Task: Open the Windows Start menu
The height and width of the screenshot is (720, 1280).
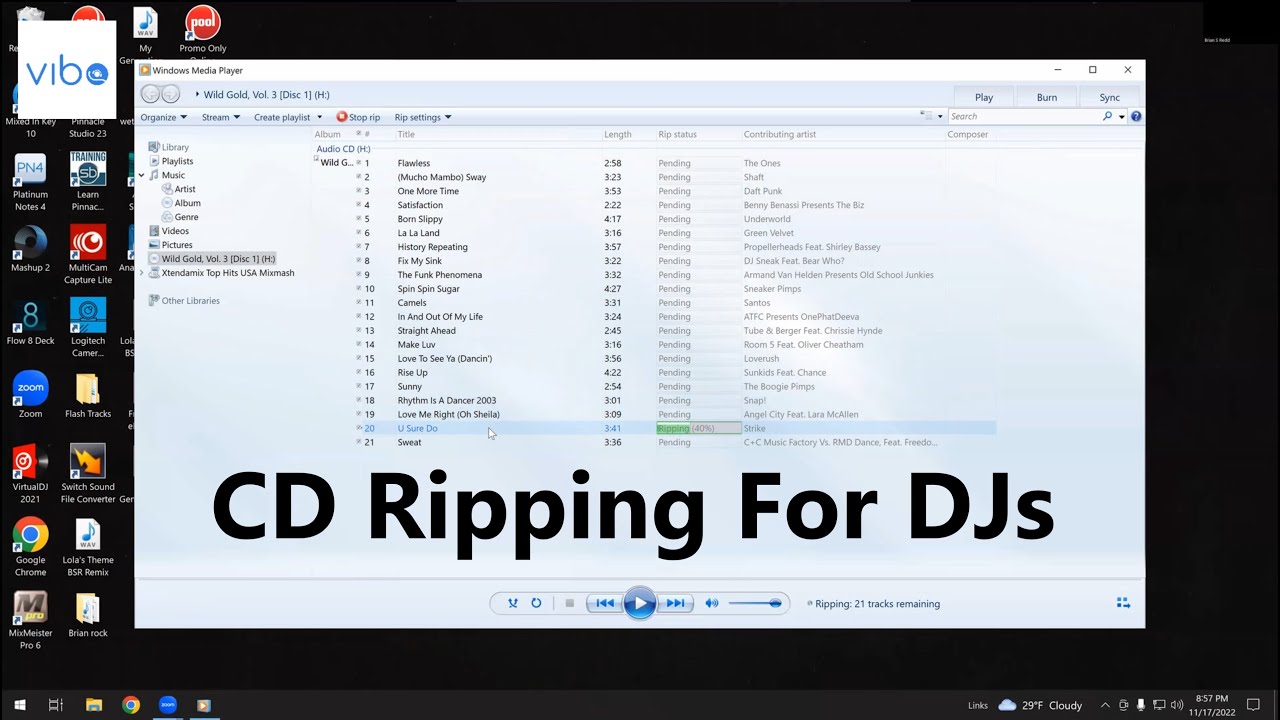Action: click(x=19, y=705)
